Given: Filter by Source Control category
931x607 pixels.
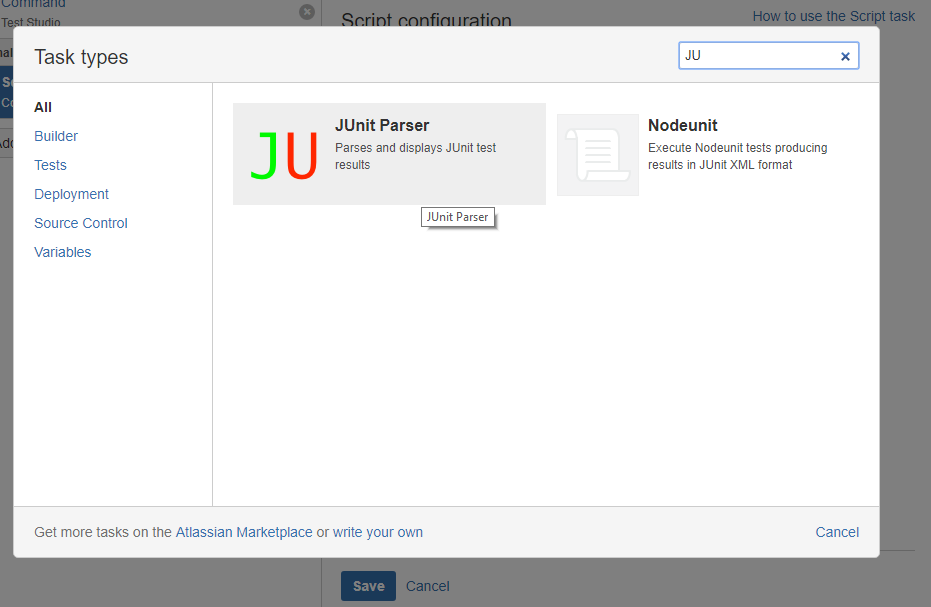Looking at the screenshot, I should (81, 223).
